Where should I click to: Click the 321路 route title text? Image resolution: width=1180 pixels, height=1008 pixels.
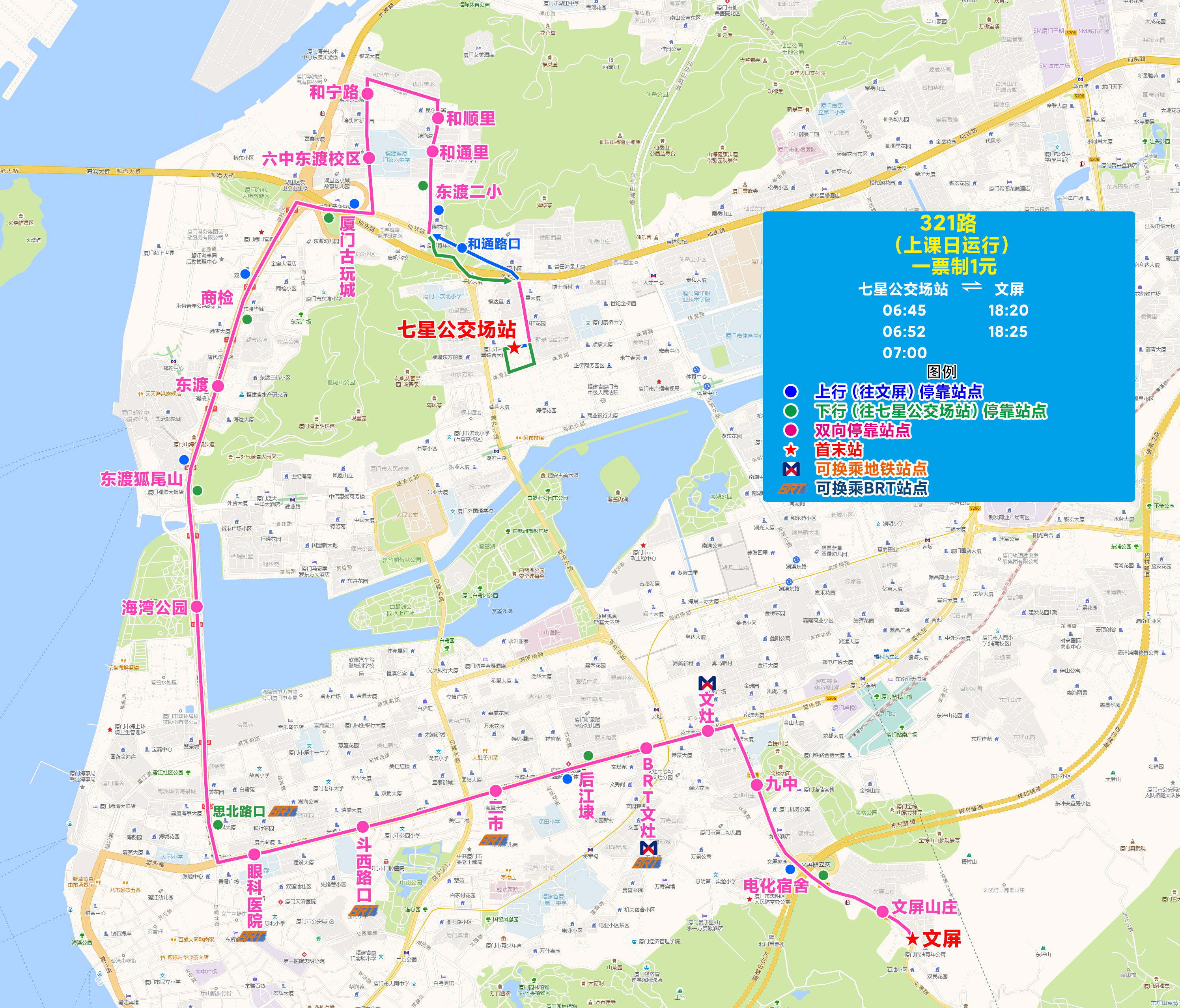tap(948, 223)
